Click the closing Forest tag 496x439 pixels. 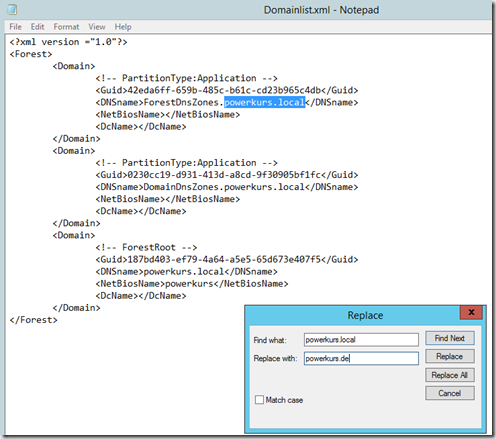(x=33, y=320)
